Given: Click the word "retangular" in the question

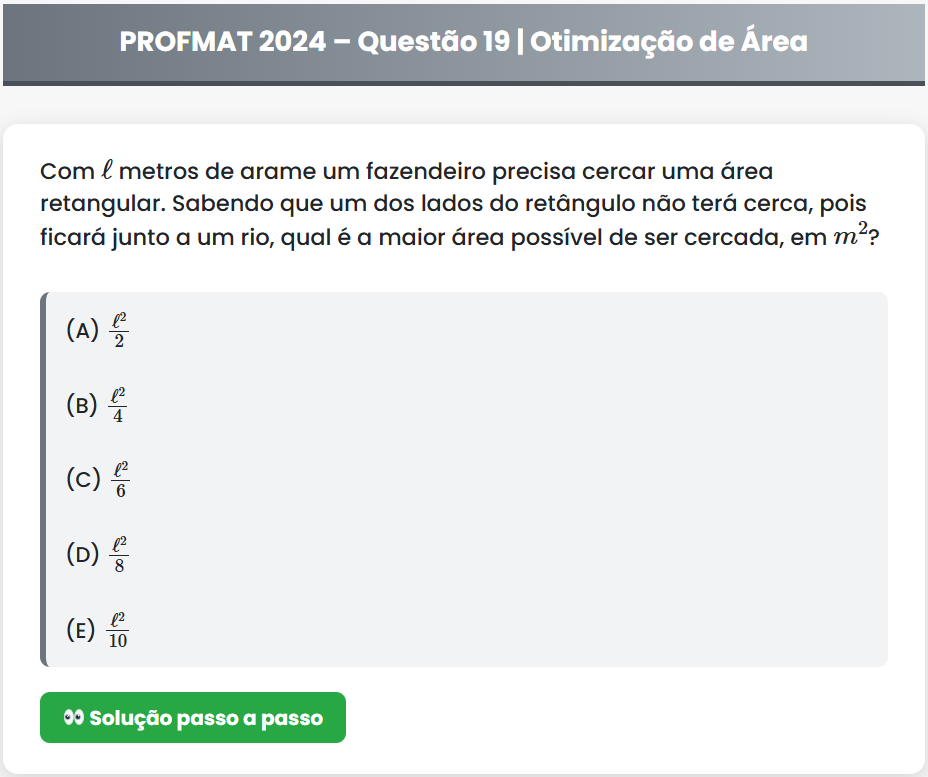Looking at the screenshot, I should pyautogui.click(x=101, y=205).
